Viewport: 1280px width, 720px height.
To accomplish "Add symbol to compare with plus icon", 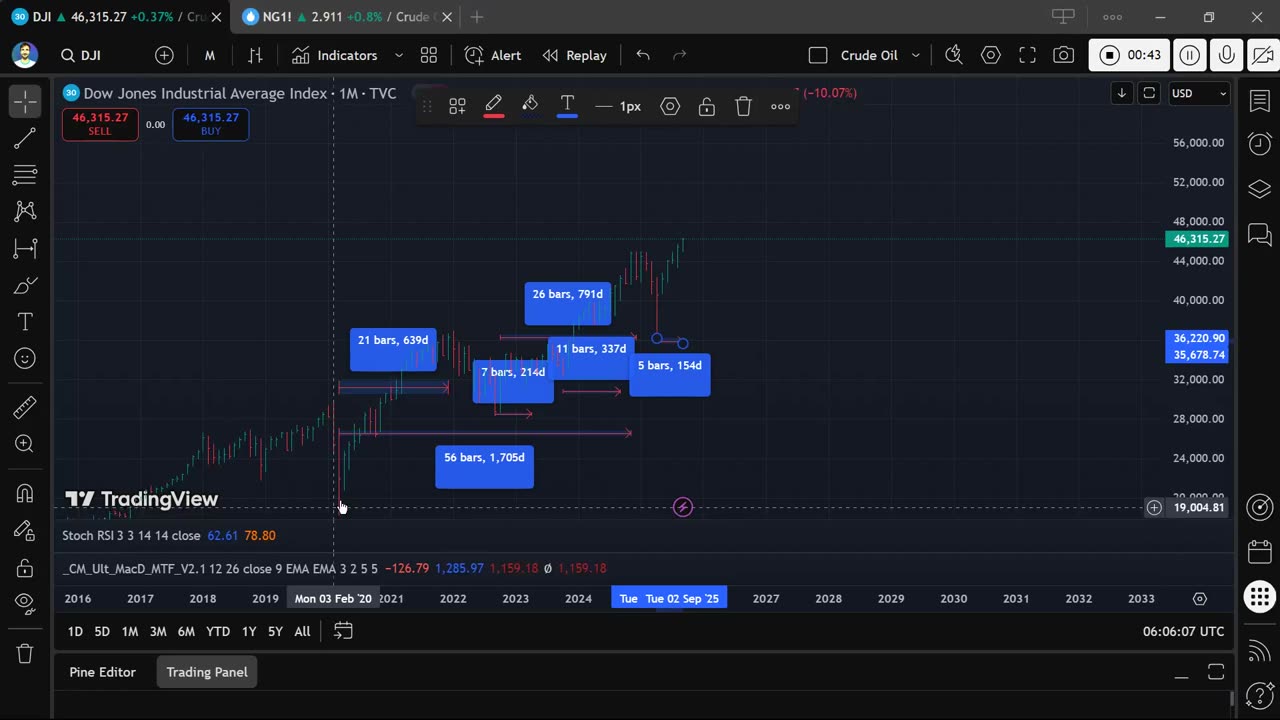I will pyautogui.click(x=164, y=55).
